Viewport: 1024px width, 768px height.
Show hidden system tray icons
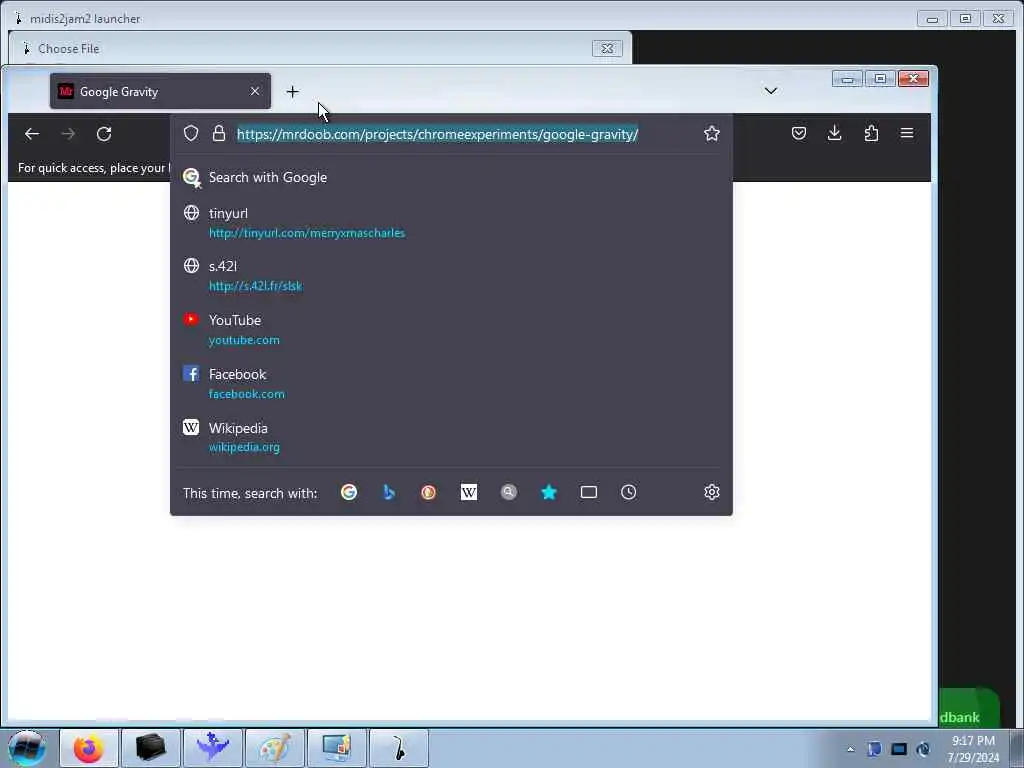pyautogui.click(x=850, y=750)
